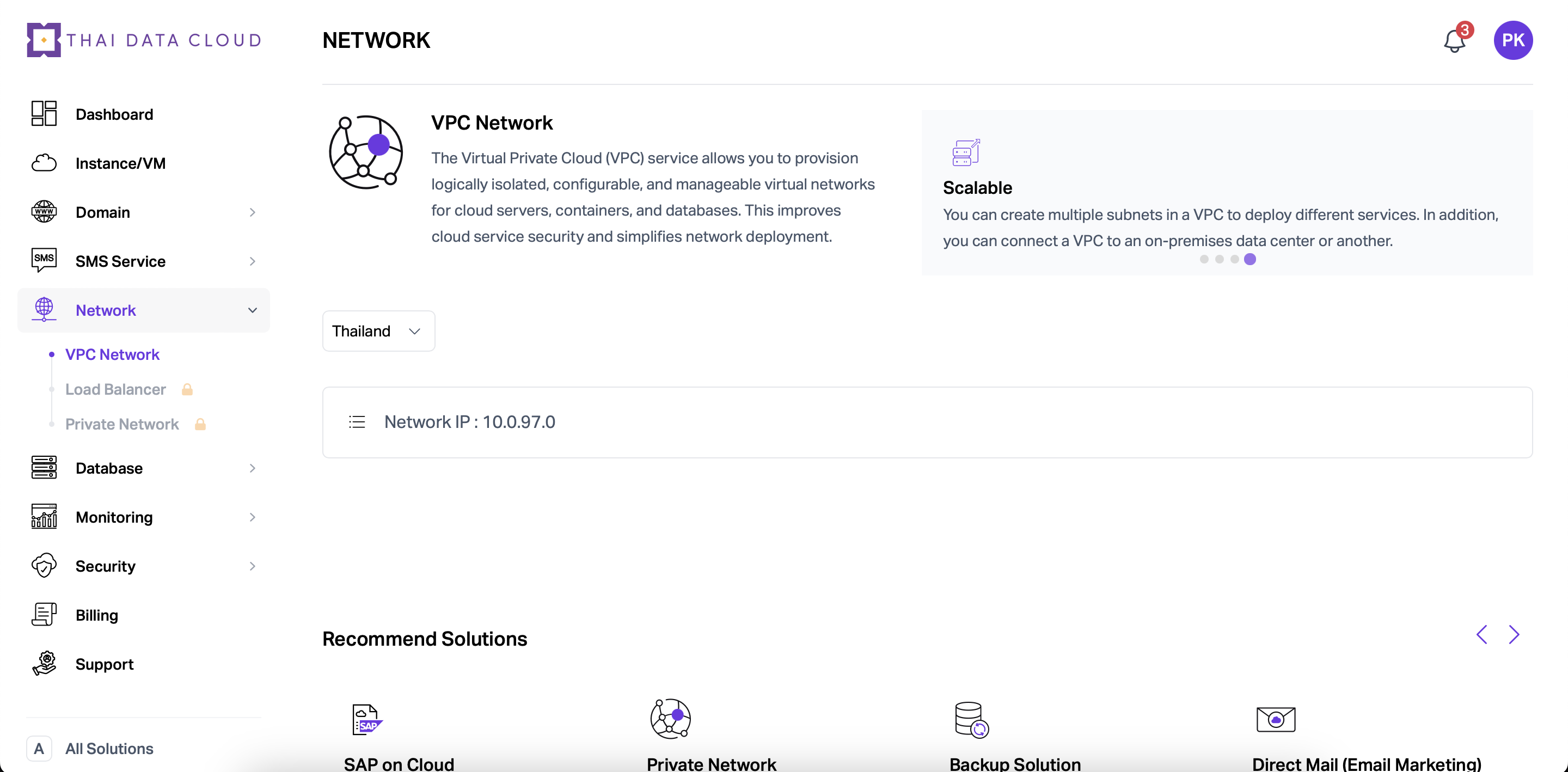
Task: Open the Support hand-gear icon
Action: tap(44, 664)
